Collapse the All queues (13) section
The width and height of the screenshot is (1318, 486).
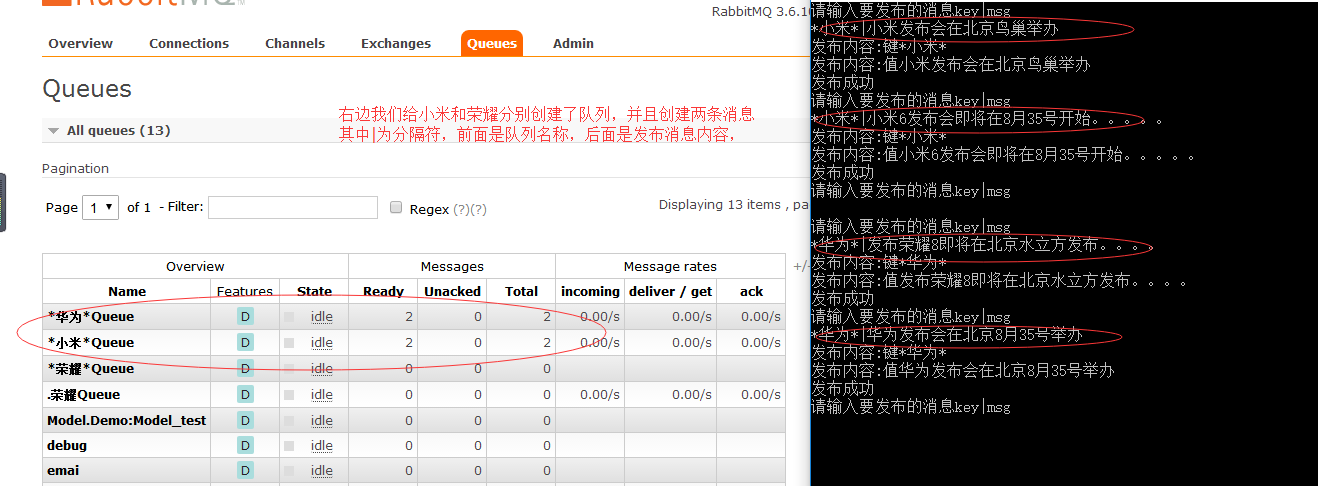pos(110,130)
